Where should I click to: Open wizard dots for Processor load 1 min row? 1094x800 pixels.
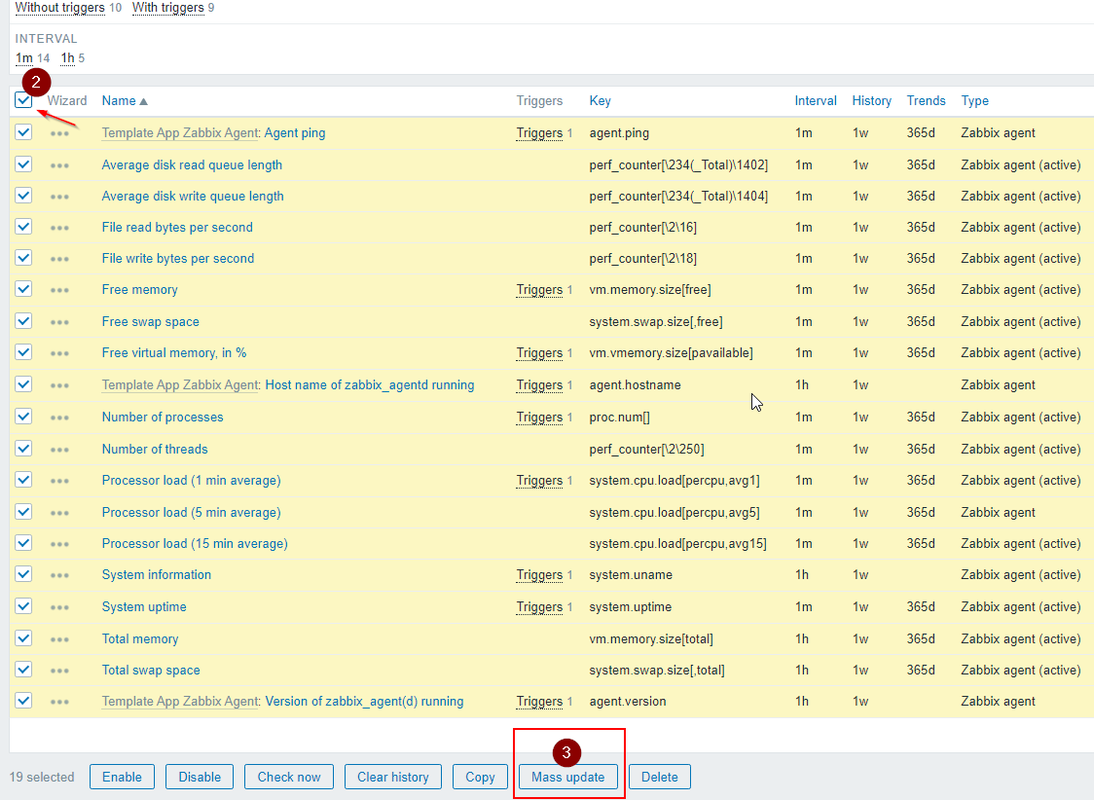point(59,481)
